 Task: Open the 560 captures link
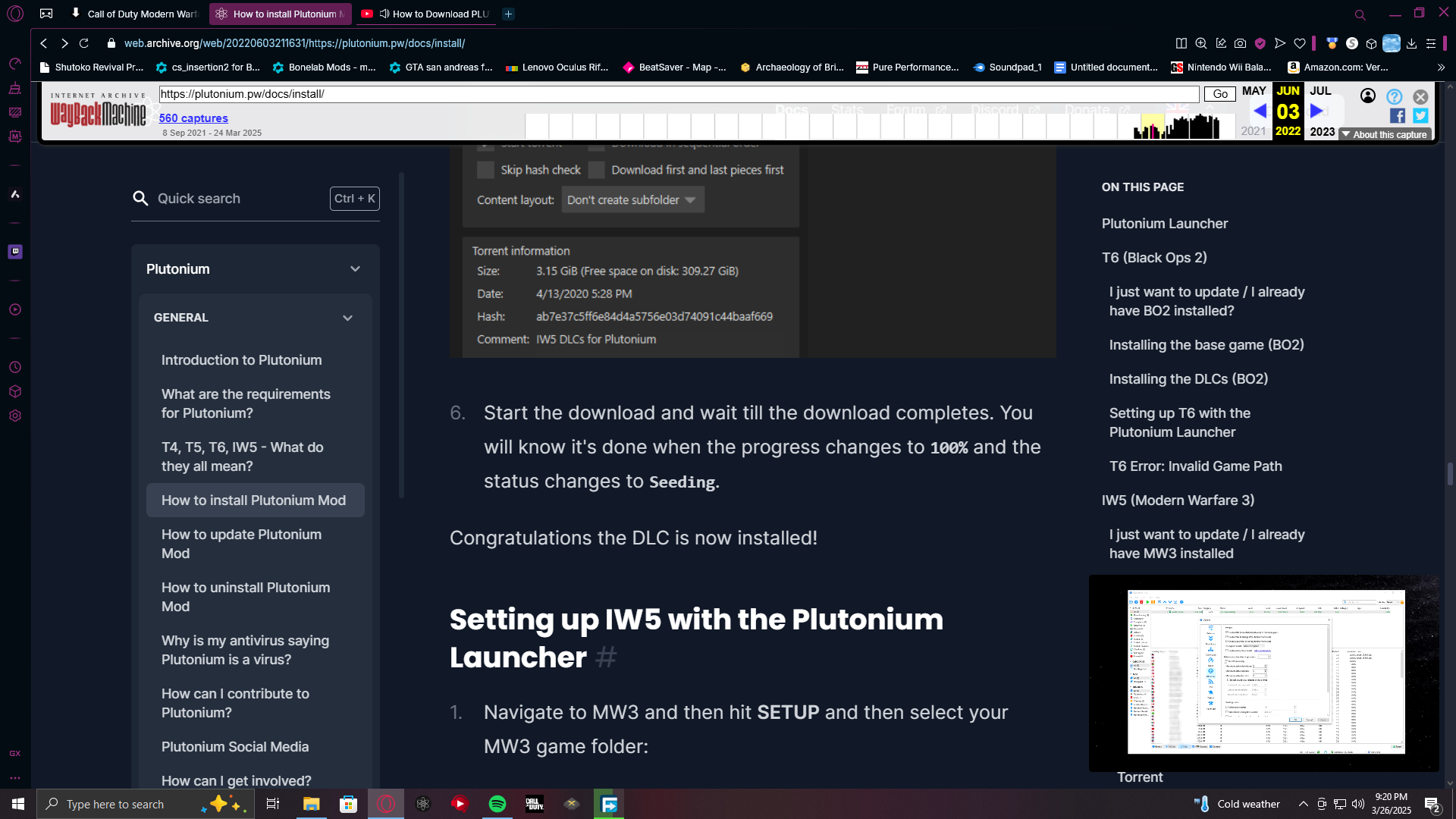(193, 118)
